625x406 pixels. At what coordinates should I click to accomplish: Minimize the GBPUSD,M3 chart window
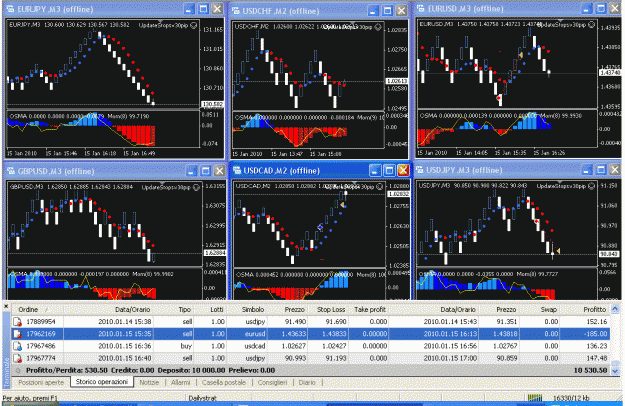point(191,171)
